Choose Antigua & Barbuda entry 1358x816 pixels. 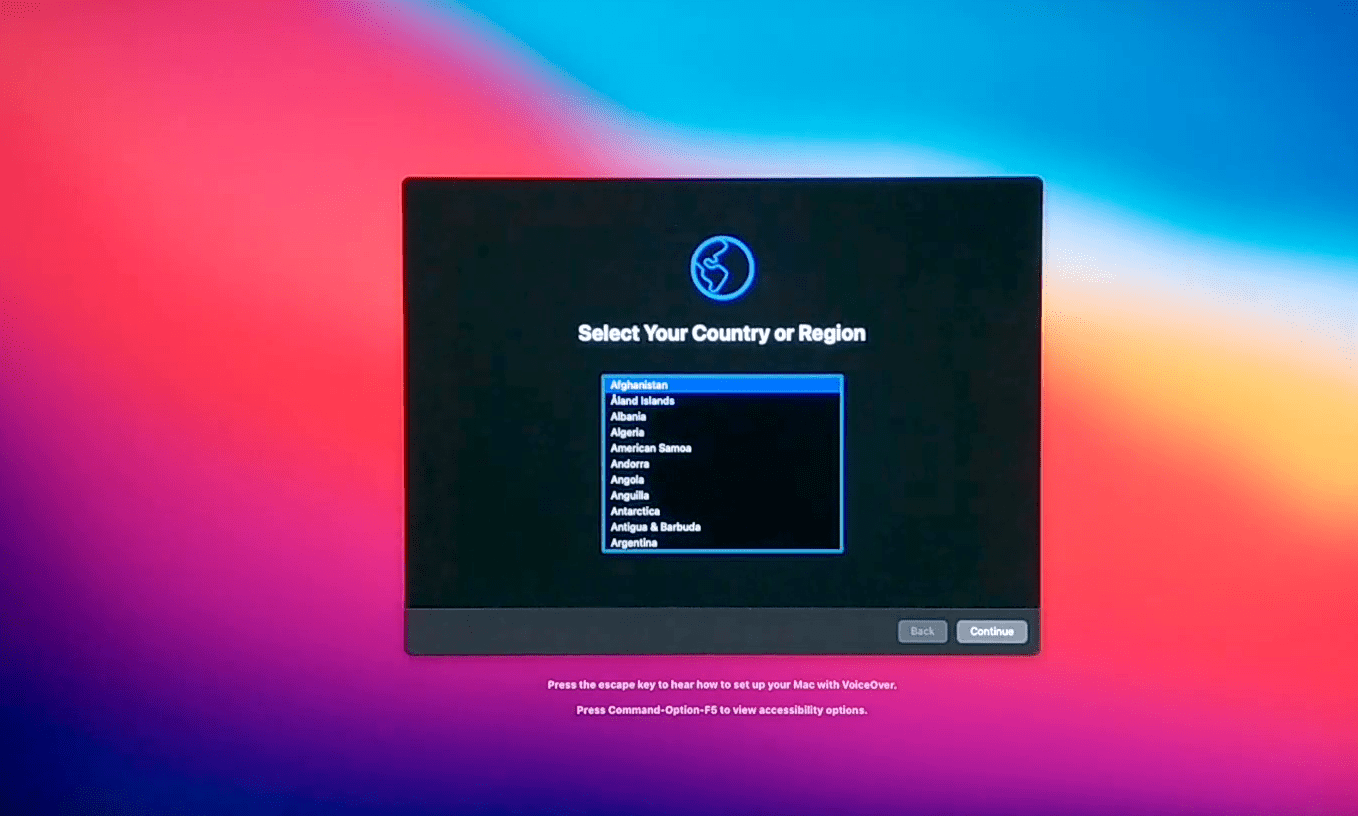656,527
